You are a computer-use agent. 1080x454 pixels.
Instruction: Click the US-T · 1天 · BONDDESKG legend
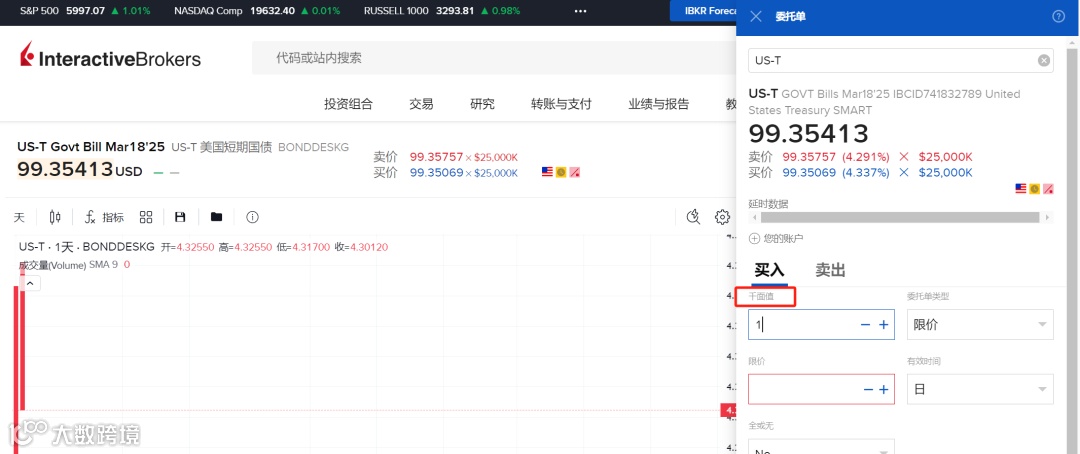point(86,247)
